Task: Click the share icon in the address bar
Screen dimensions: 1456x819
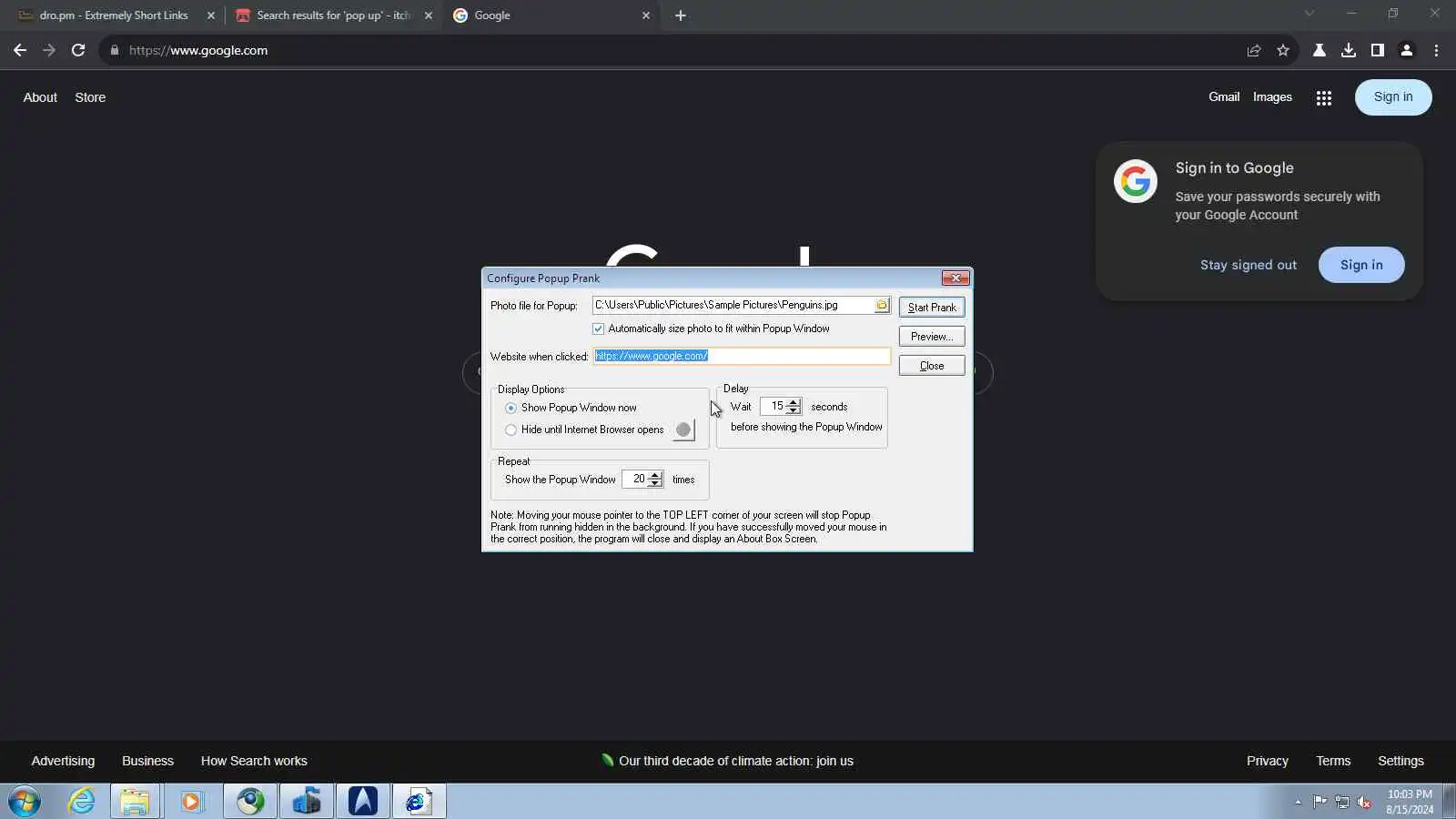Action: coord(1254,50)
